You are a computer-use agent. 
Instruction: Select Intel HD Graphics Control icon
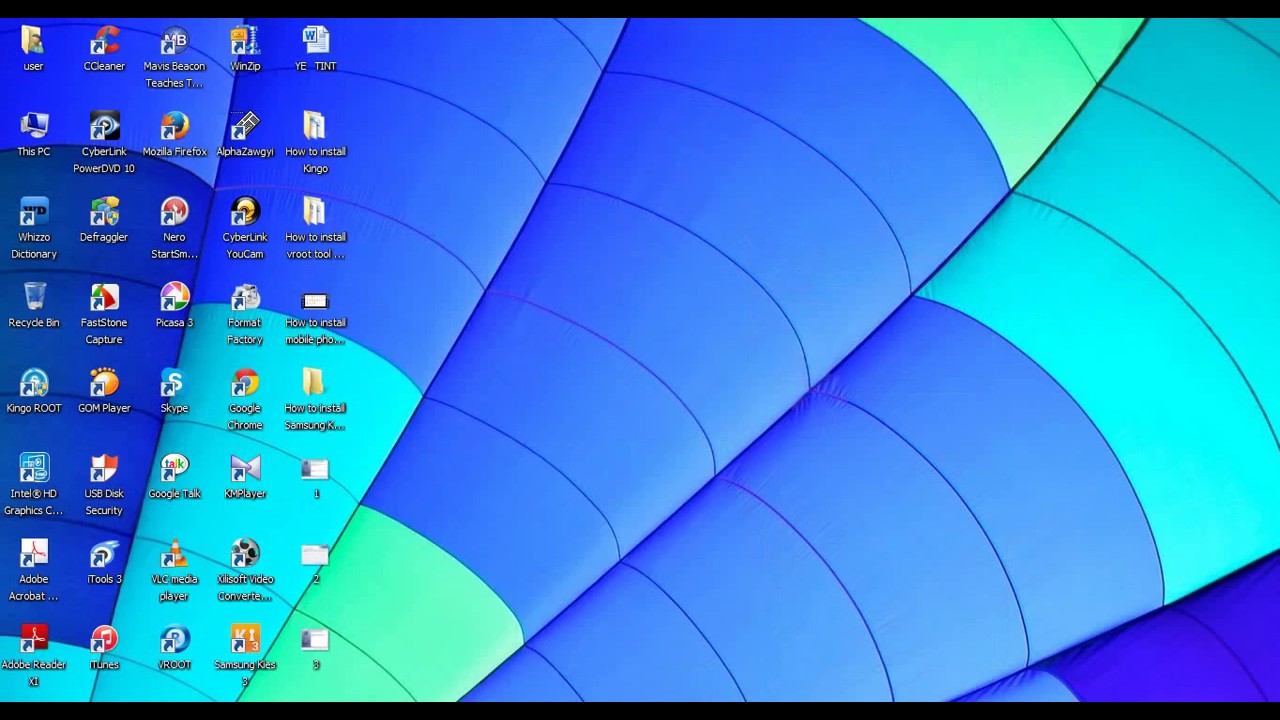pos(33,469)
